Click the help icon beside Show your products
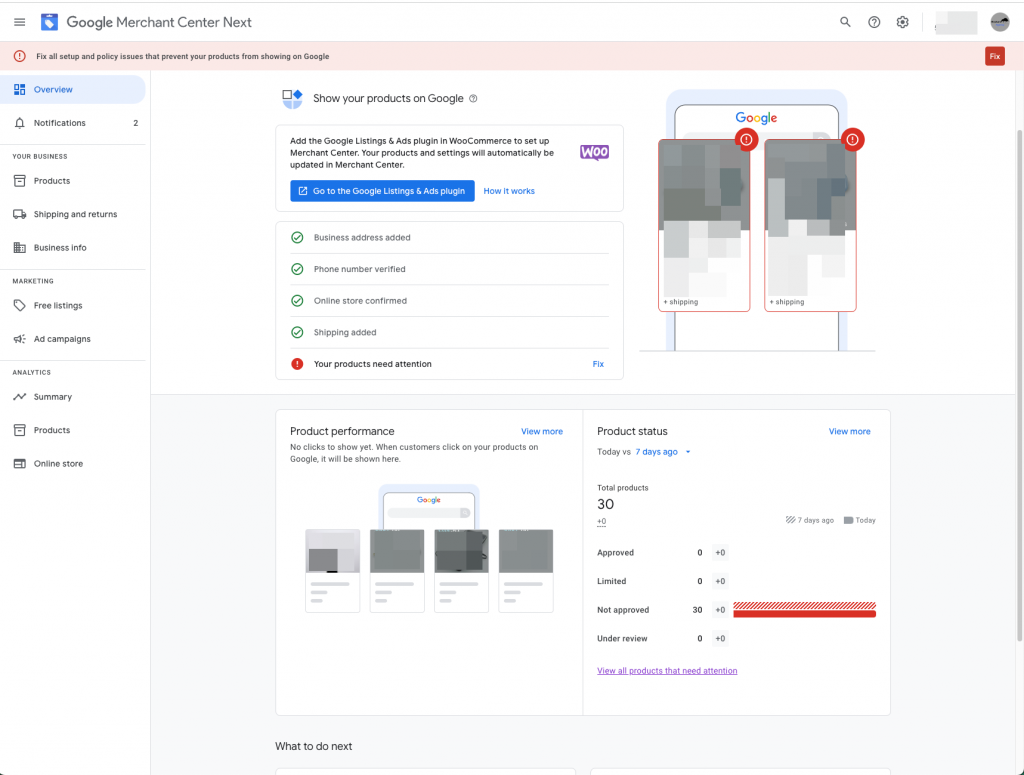1024x775 pixels. (x=473, y=99)
